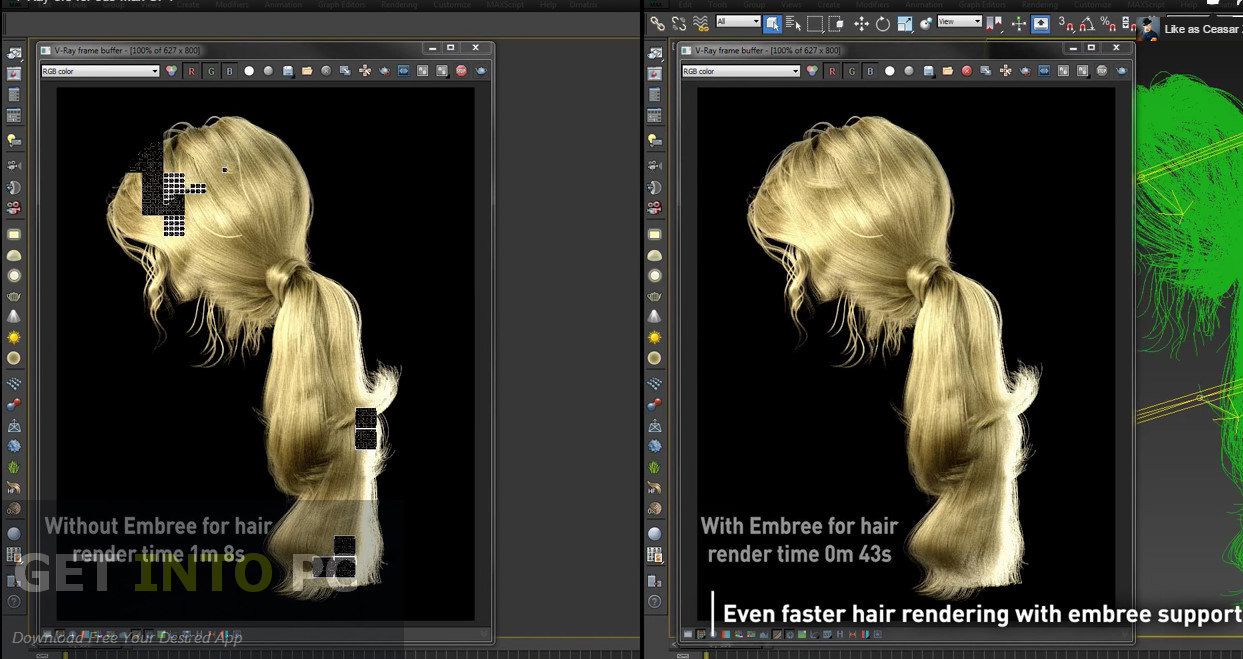
Task: Switch to RGB channel in right frame buffer
Action: [x=812, y=71]
